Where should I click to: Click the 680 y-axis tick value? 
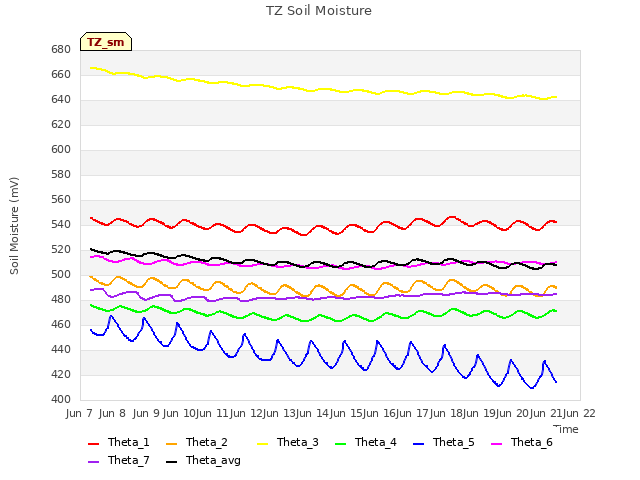tap(61, 50)
